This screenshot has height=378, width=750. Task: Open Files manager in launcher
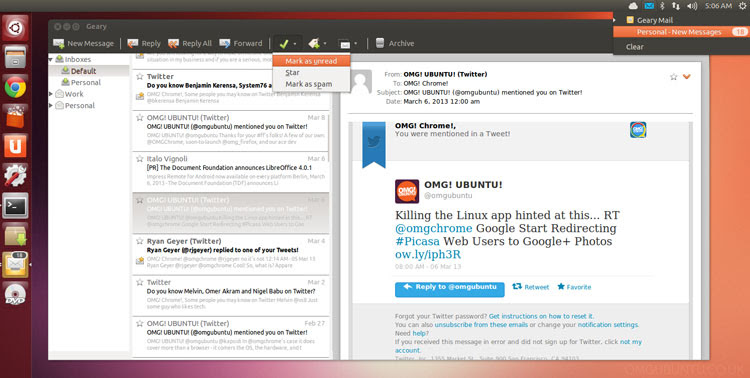pos(15,57)
